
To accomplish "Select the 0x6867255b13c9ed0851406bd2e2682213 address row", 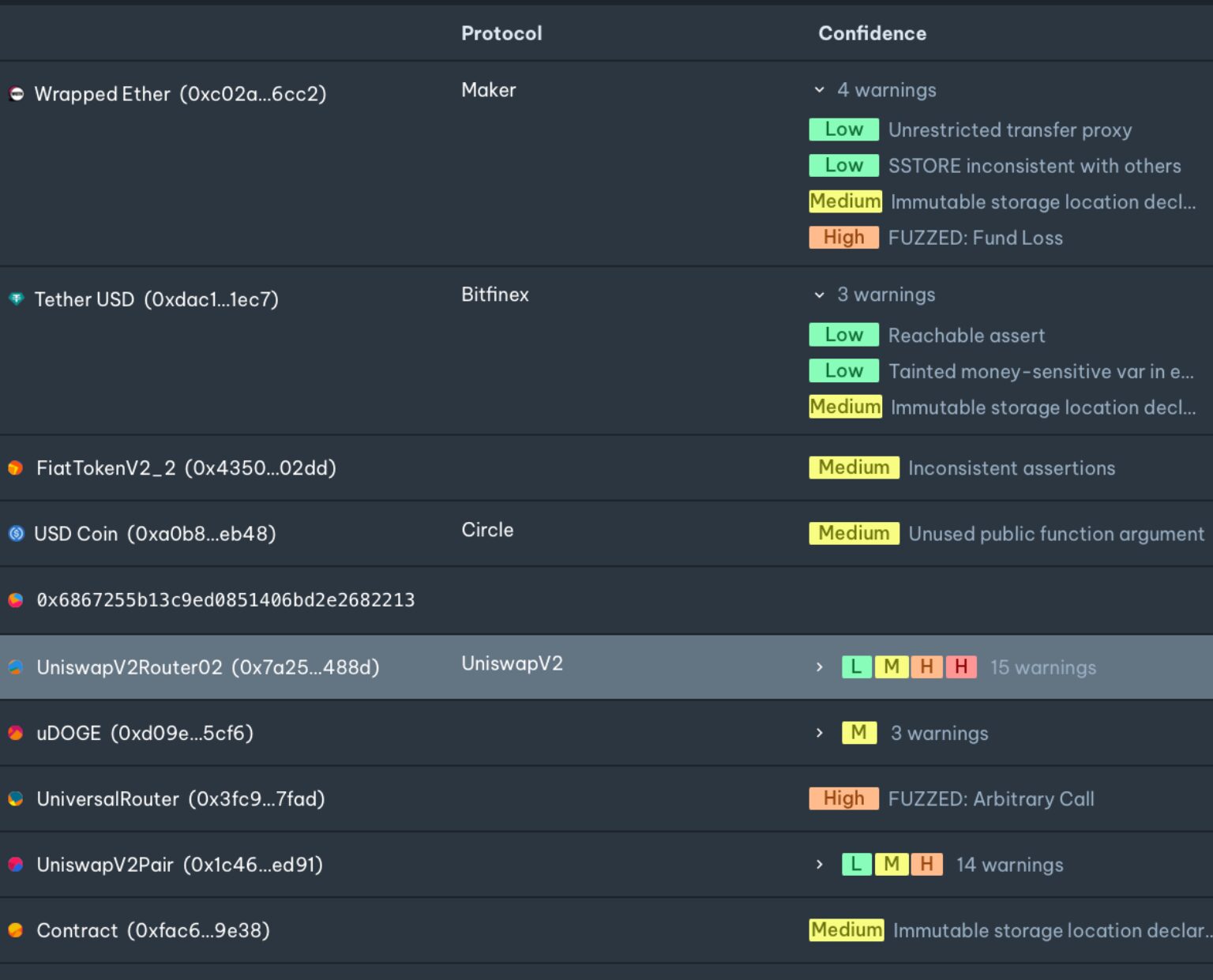I will click(225, 600).
